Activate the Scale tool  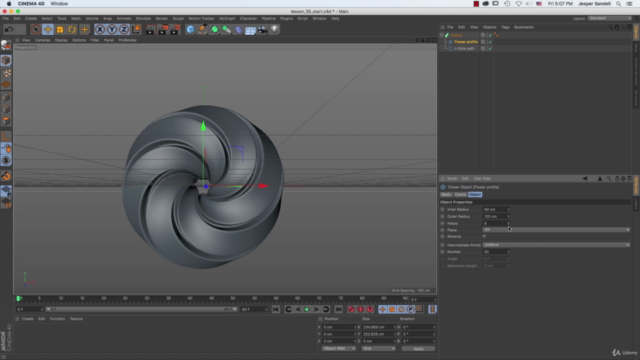pyautogui.click(x=60, y=29)
